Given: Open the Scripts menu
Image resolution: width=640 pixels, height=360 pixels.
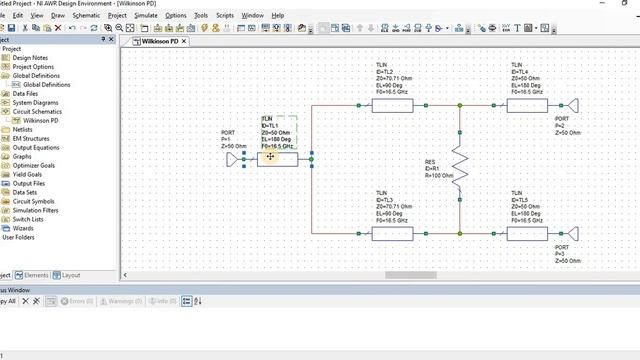Looking at the screenshot, I should click(225, 16).
